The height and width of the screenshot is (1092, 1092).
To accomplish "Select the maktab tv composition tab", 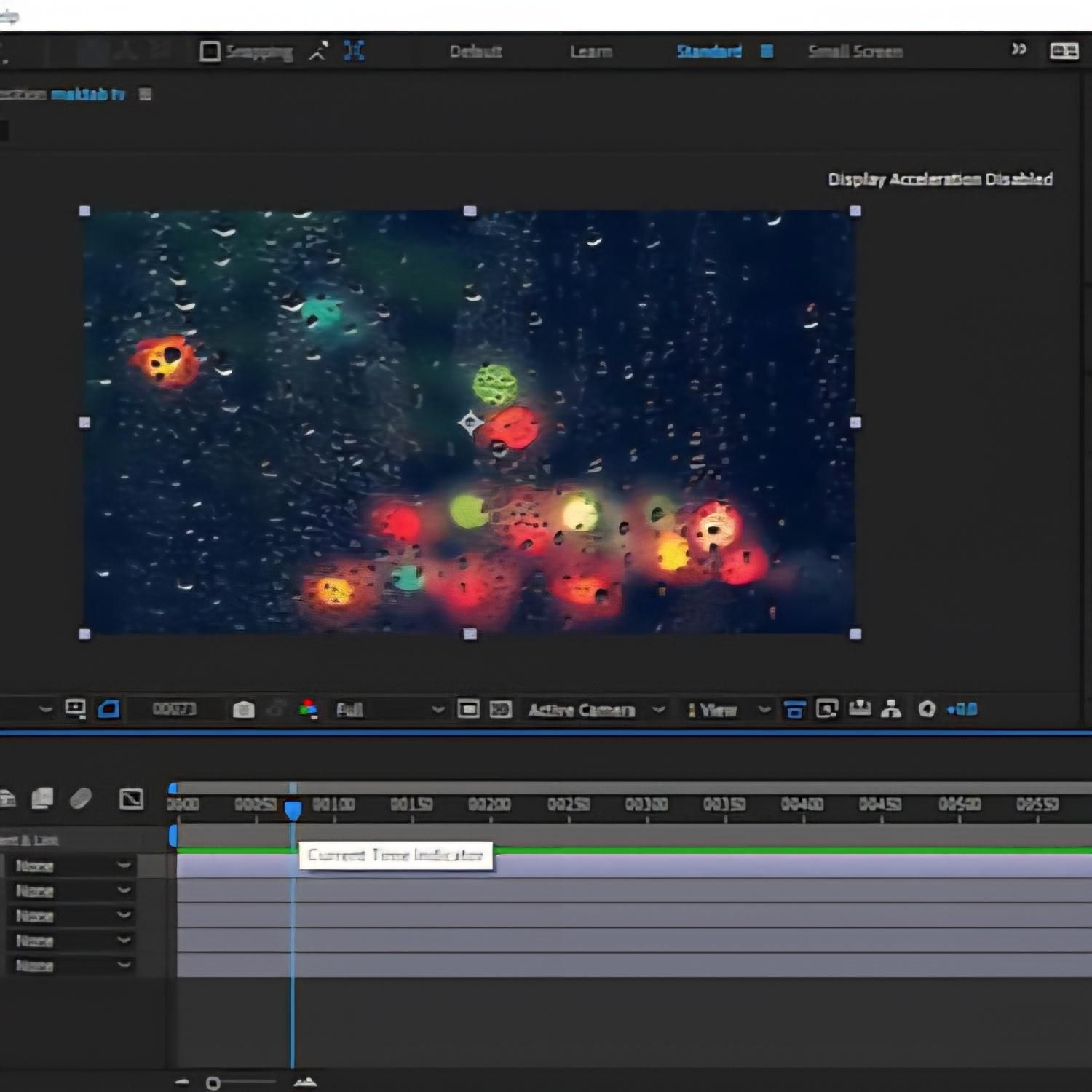I will [x=88, y=95].
